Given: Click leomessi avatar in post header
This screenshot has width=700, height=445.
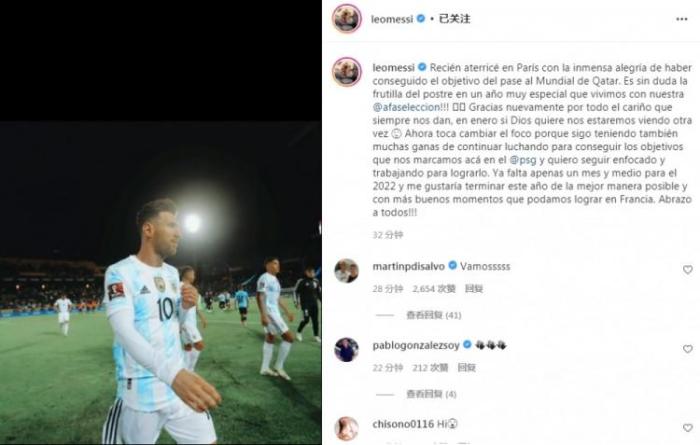Looking at the screenshot, I should pyautogui.click(x=347, y=19).
